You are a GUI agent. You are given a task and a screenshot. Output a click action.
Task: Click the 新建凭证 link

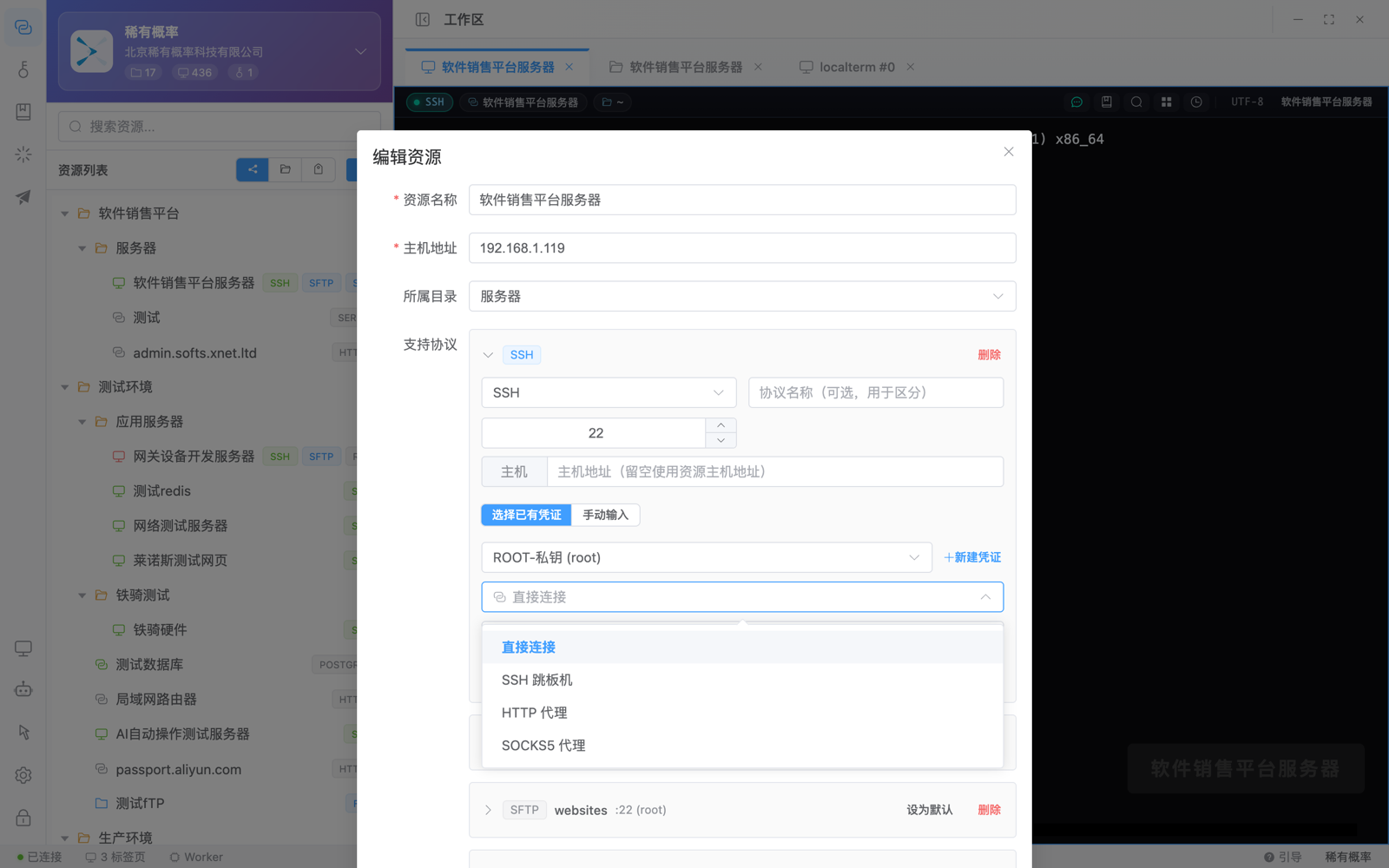973,557
